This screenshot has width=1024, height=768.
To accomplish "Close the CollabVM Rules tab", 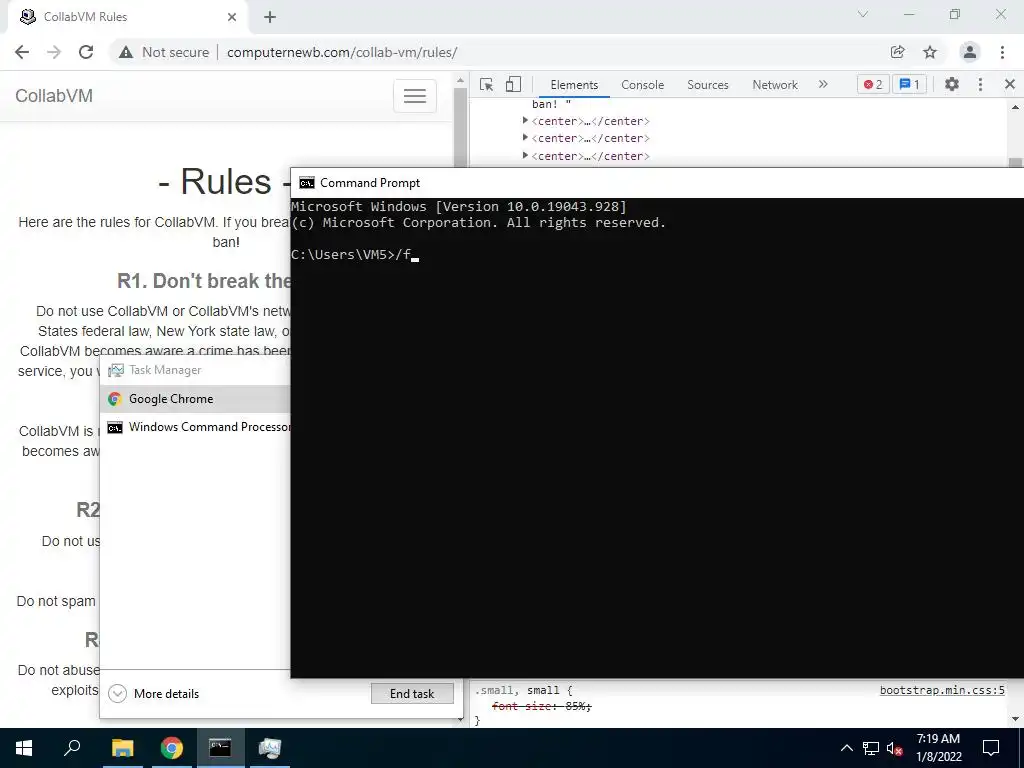I will coord(232,17).
